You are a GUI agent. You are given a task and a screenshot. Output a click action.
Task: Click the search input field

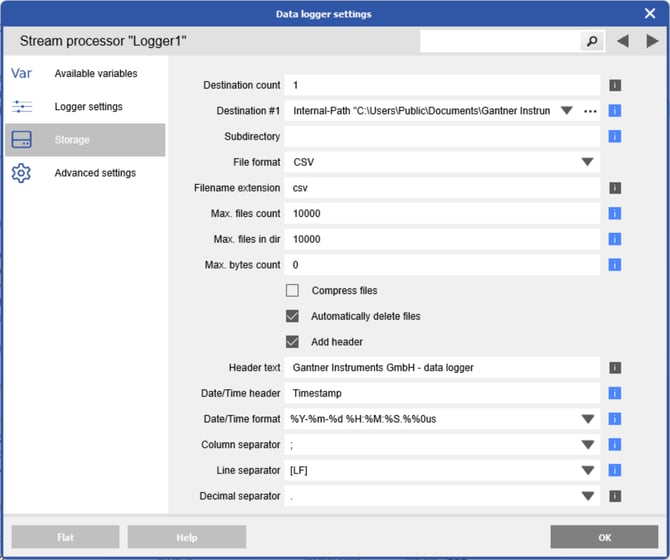(x=500, y=41)
